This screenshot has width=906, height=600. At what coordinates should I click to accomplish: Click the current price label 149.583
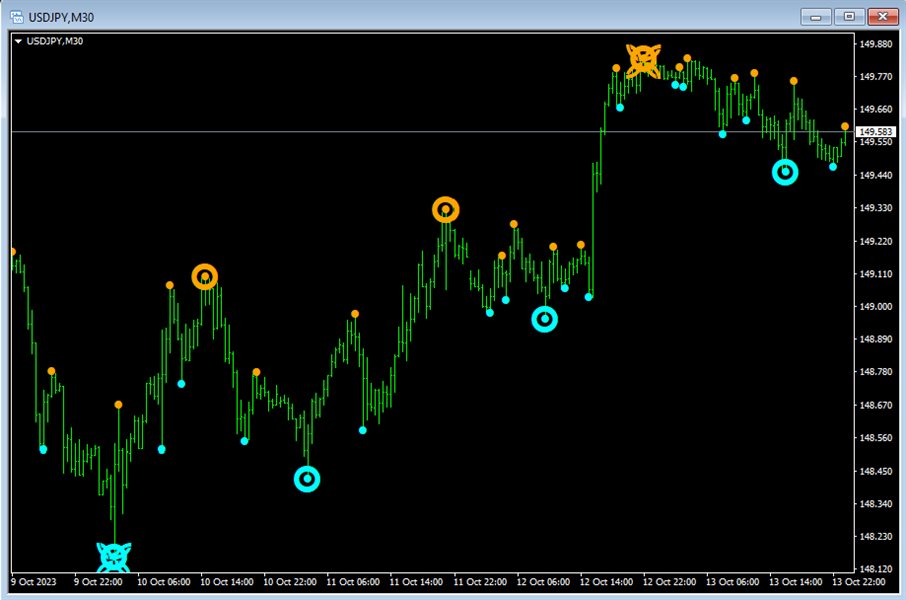876,132
